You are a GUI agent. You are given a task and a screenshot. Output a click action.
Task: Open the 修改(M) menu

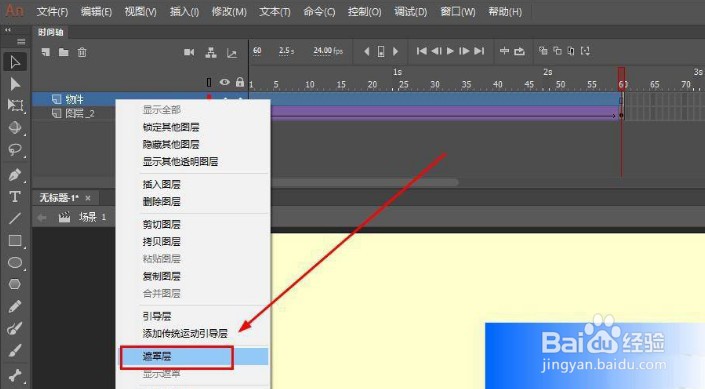(x=229, y=12)
